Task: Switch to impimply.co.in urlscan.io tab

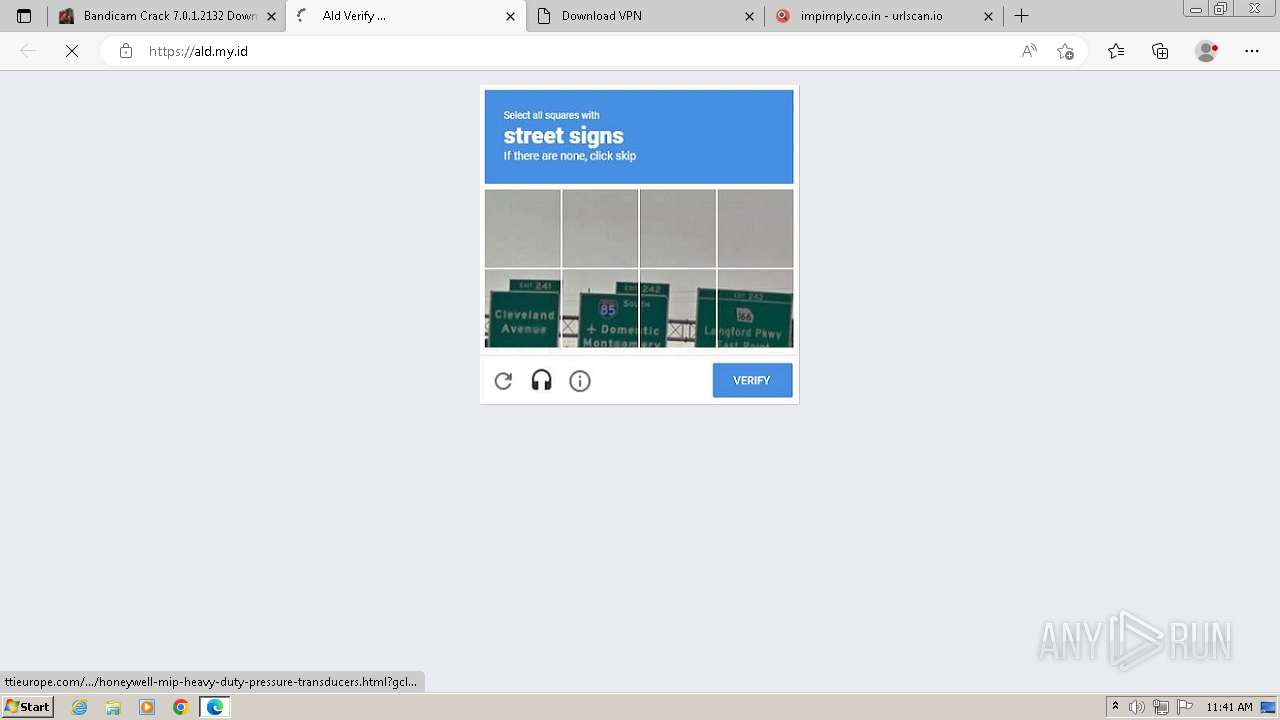Action: [884, 16]
